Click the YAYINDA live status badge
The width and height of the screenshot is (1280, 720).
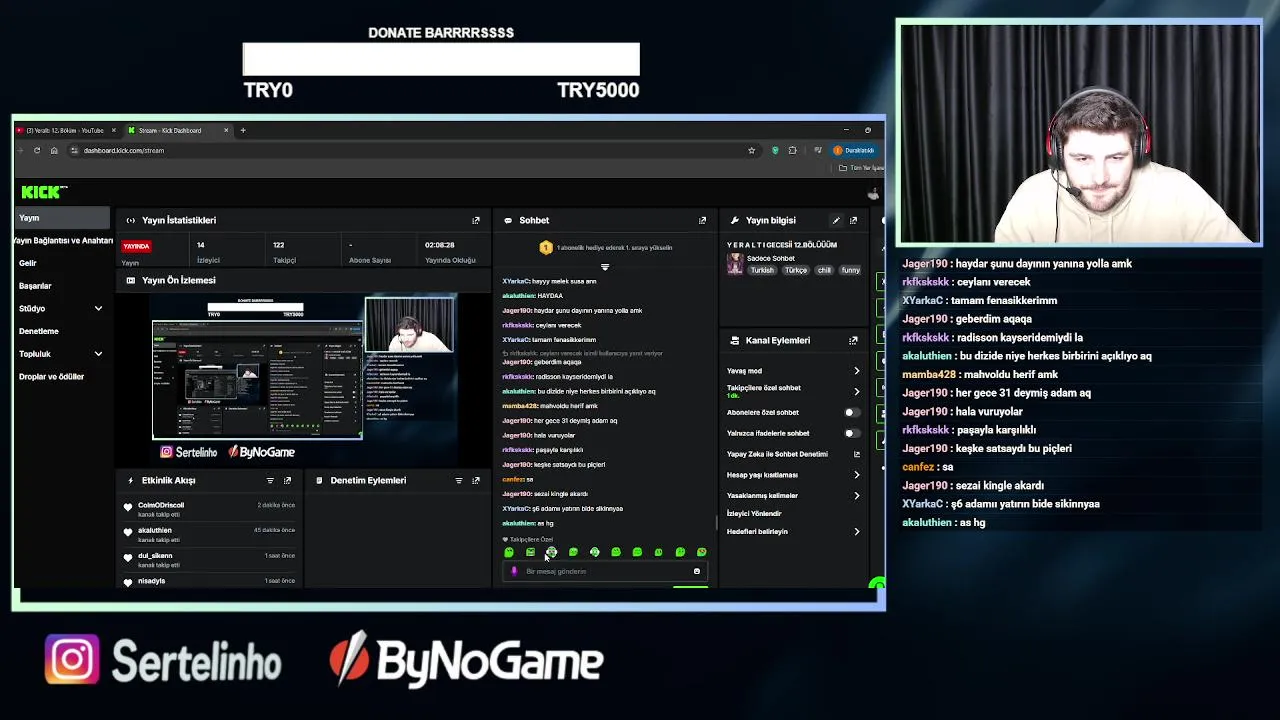point(137,246)
